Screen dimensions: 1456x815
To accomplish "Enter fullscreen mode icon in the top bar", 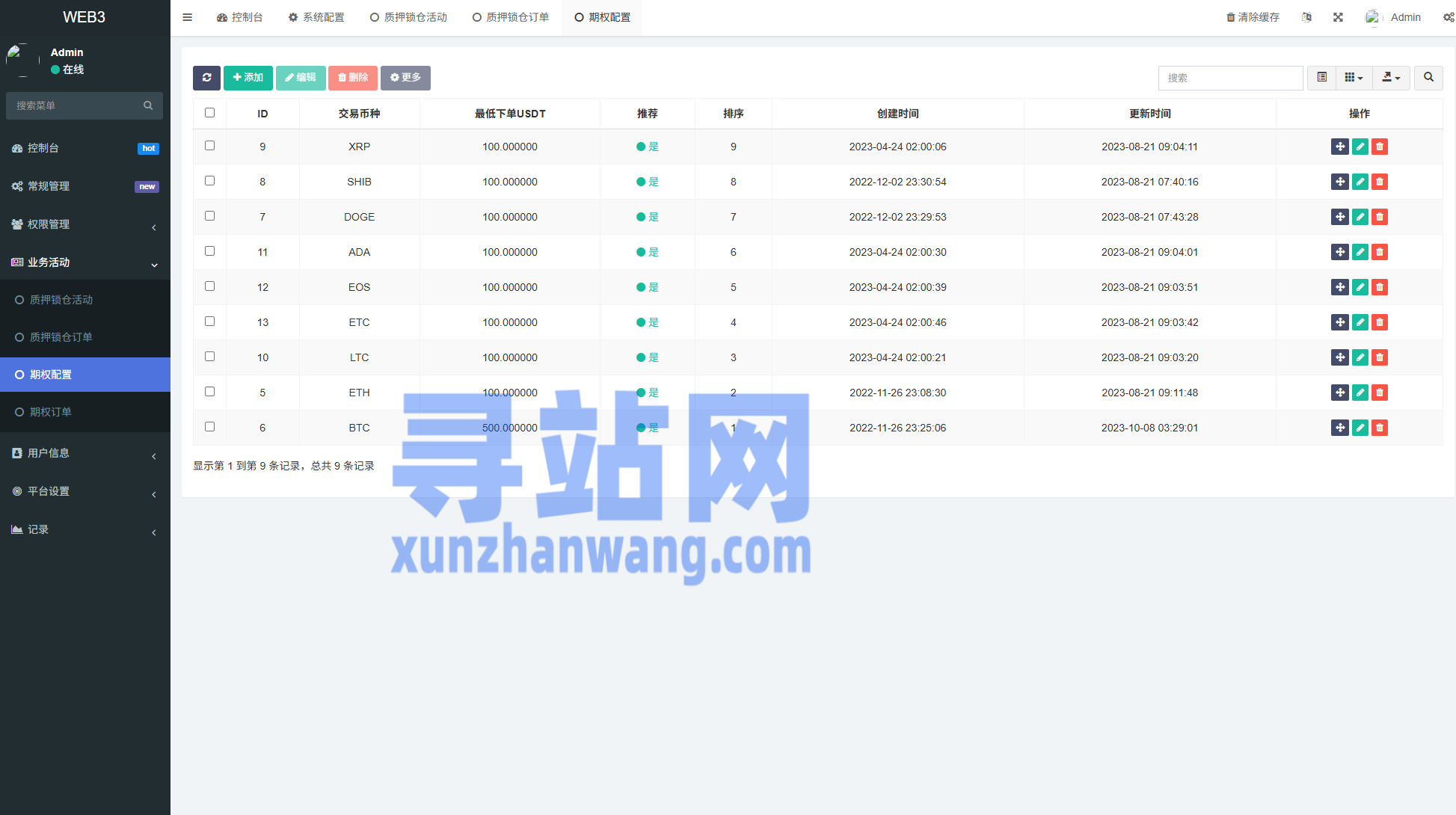I will (1338, 17).
